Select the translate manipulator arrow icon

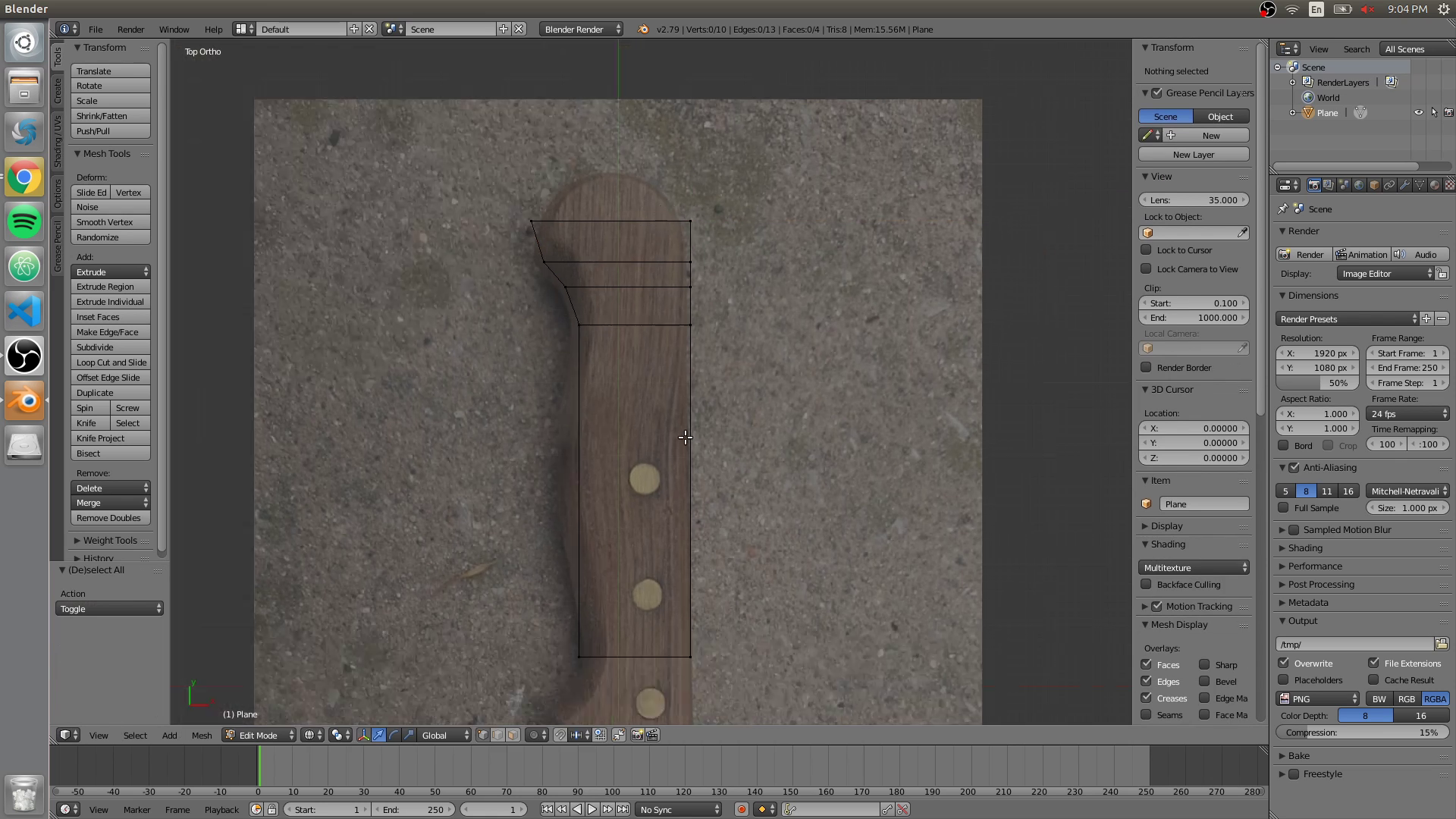(x=378, y=735)
